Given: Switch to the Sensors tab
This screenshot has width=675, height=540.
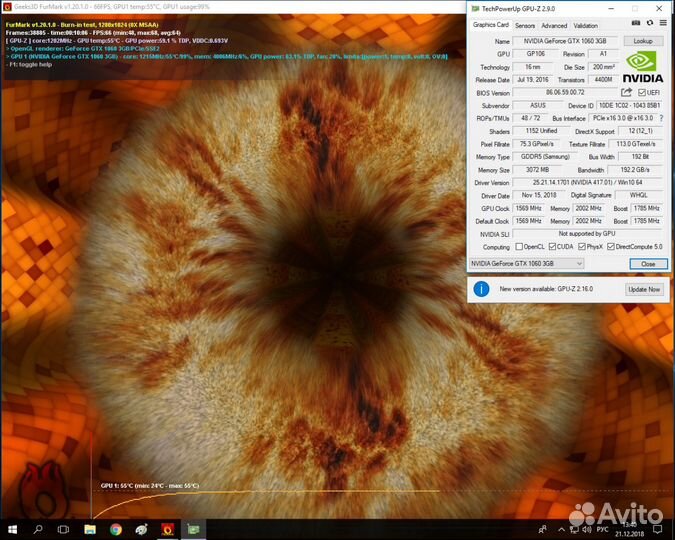Looking at the screenshot, I should coord(525,26).
